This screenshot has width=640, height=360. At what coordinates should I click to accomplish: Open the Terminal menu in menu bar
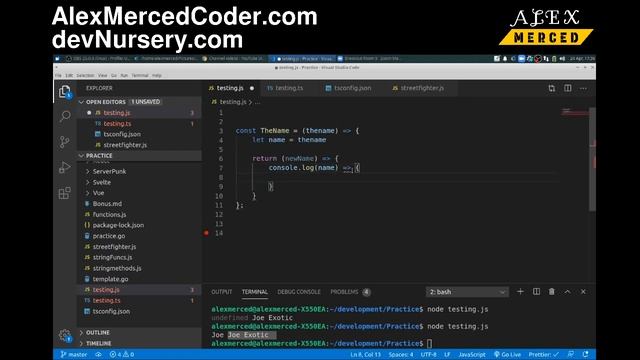coord(140,76)
